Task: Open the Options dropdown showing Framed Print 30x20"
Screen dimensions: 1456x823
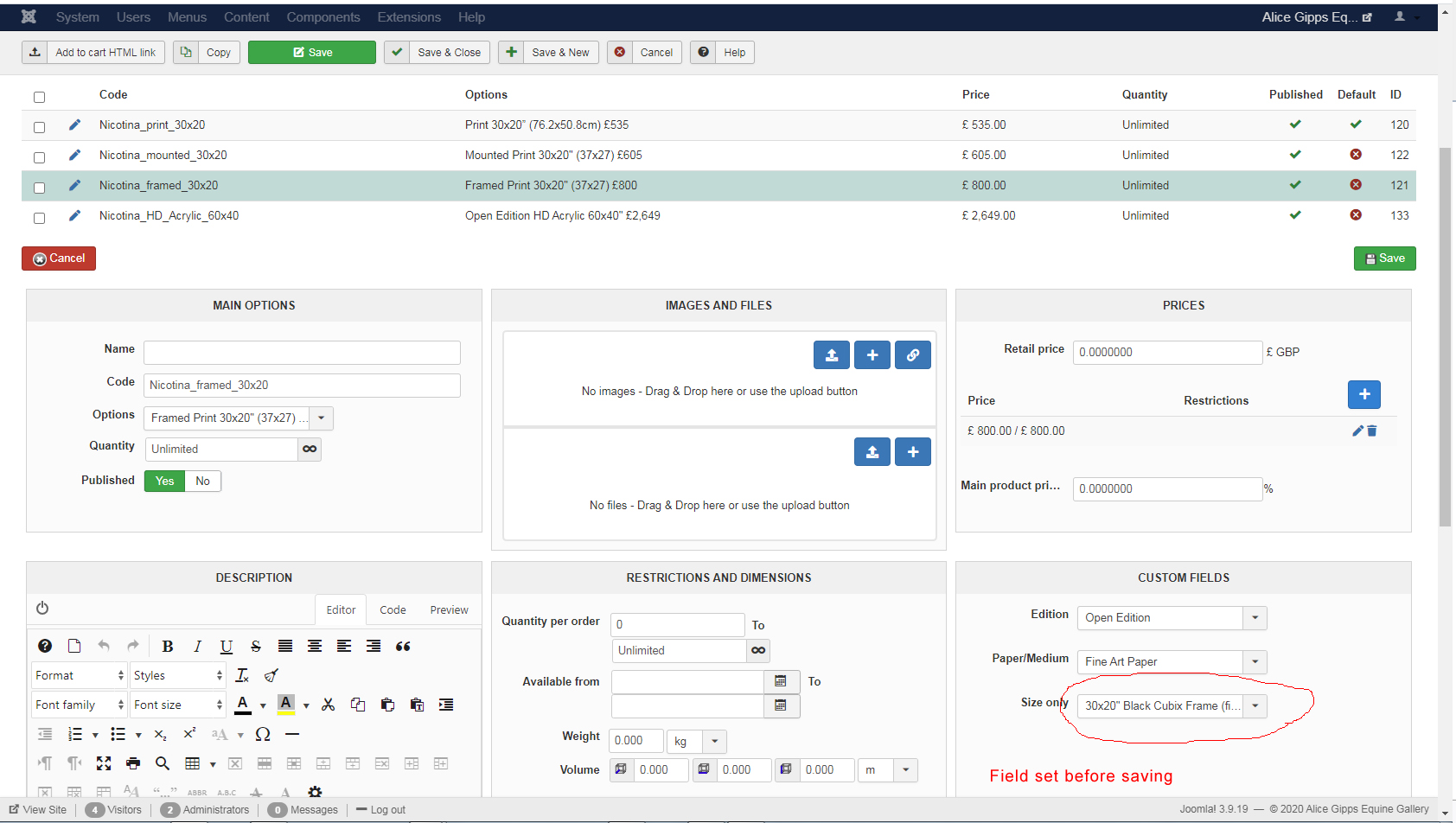Action: pyautogui.click(x=238, y=418)
